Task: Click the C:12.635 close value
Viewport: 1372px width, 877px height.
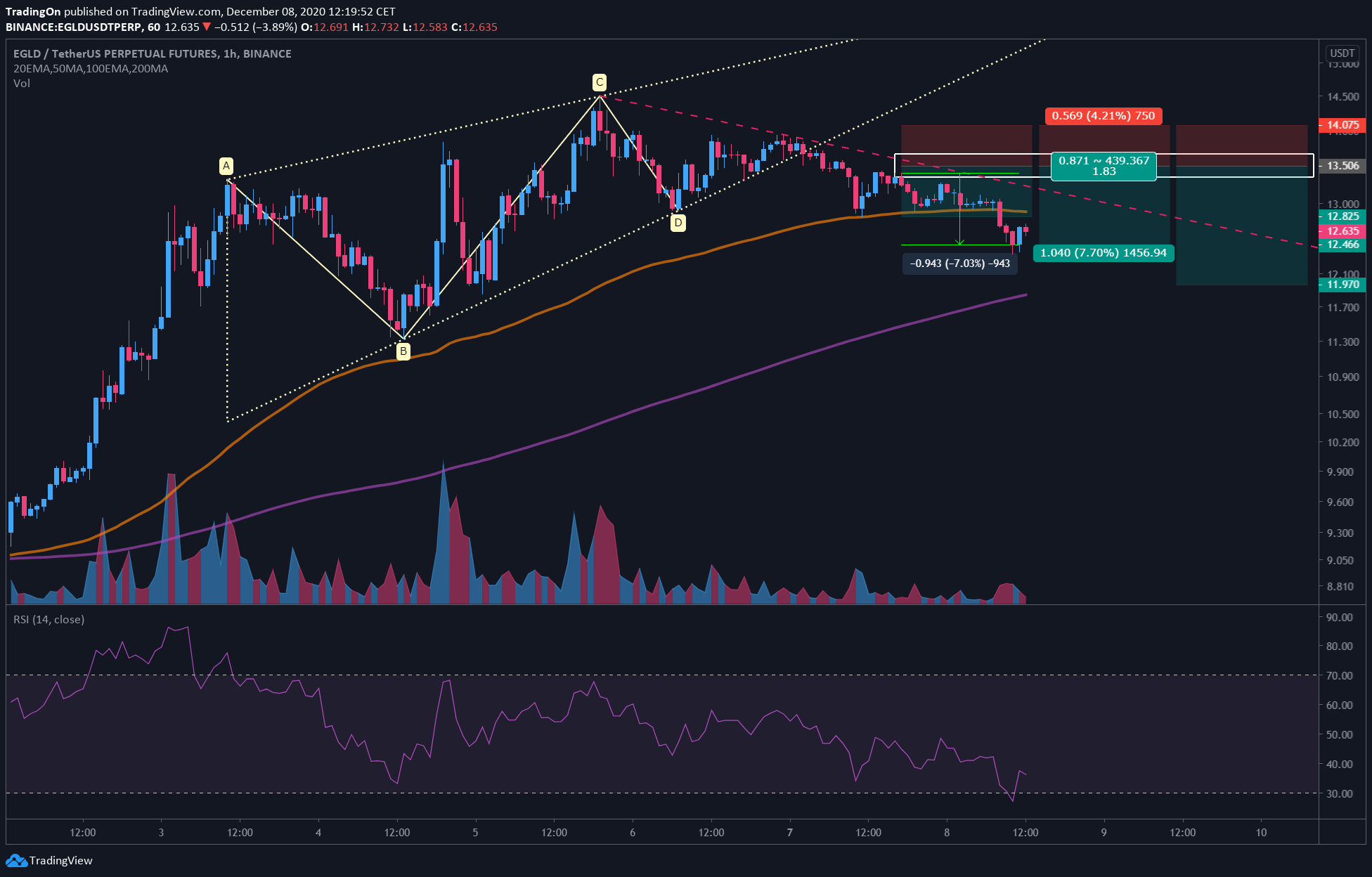Action: (474, 27)
